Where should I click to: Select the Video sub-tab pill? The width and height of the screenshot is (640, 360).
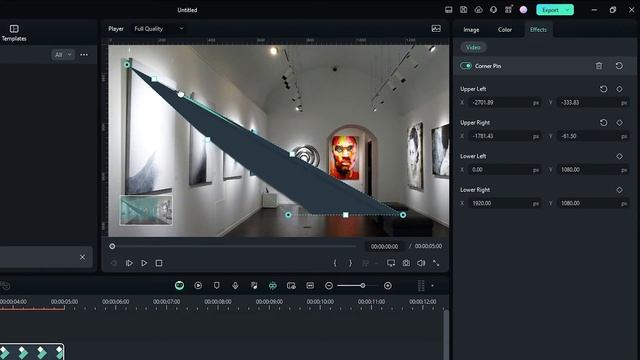coord(473,47)
